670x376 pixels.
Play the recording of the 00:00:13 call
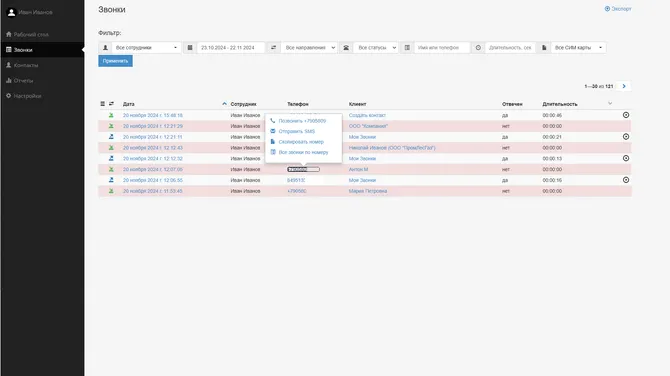tap(626, 158)
